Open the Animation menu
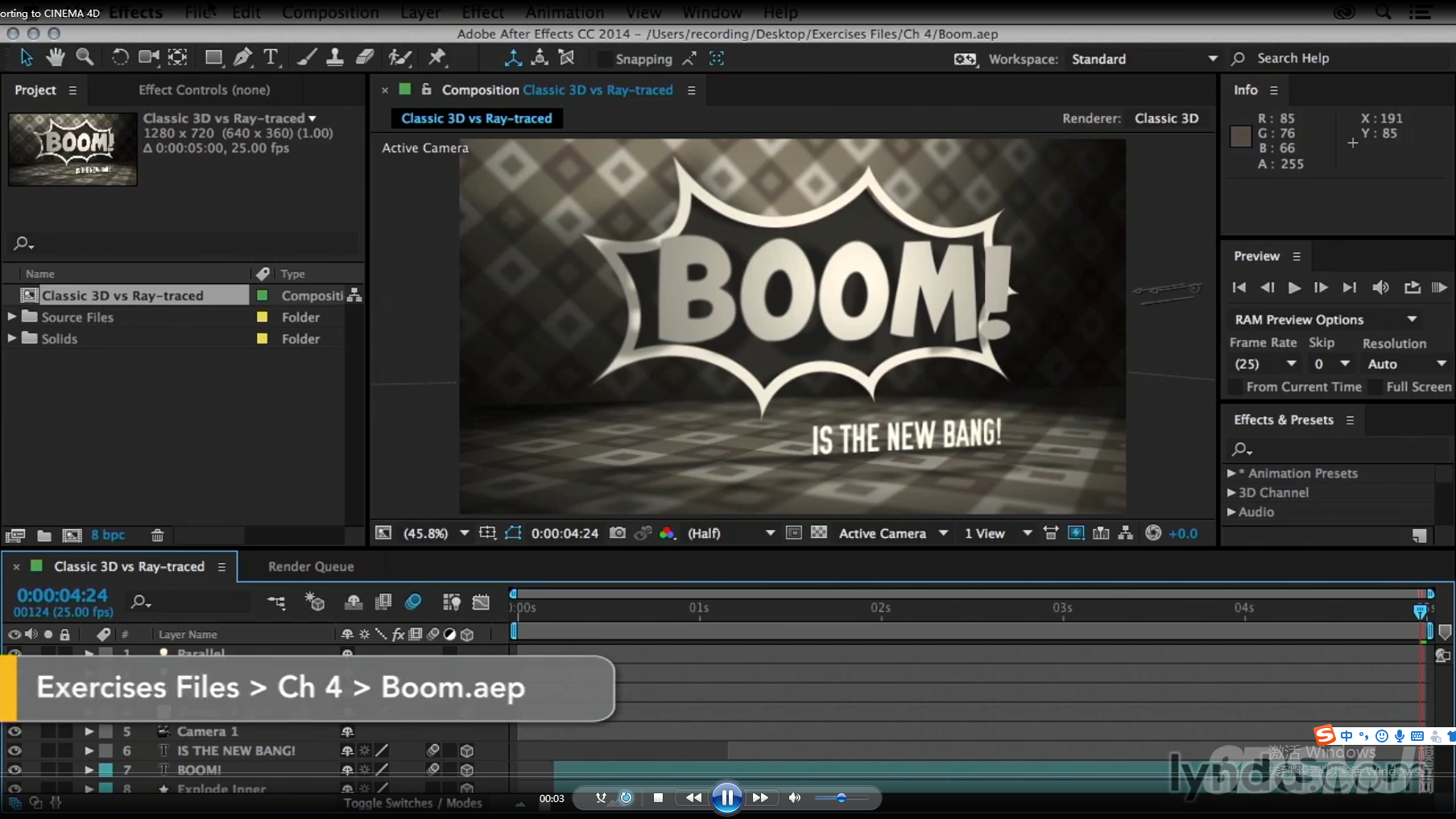The image size is (1456, 819). (565, 12)
